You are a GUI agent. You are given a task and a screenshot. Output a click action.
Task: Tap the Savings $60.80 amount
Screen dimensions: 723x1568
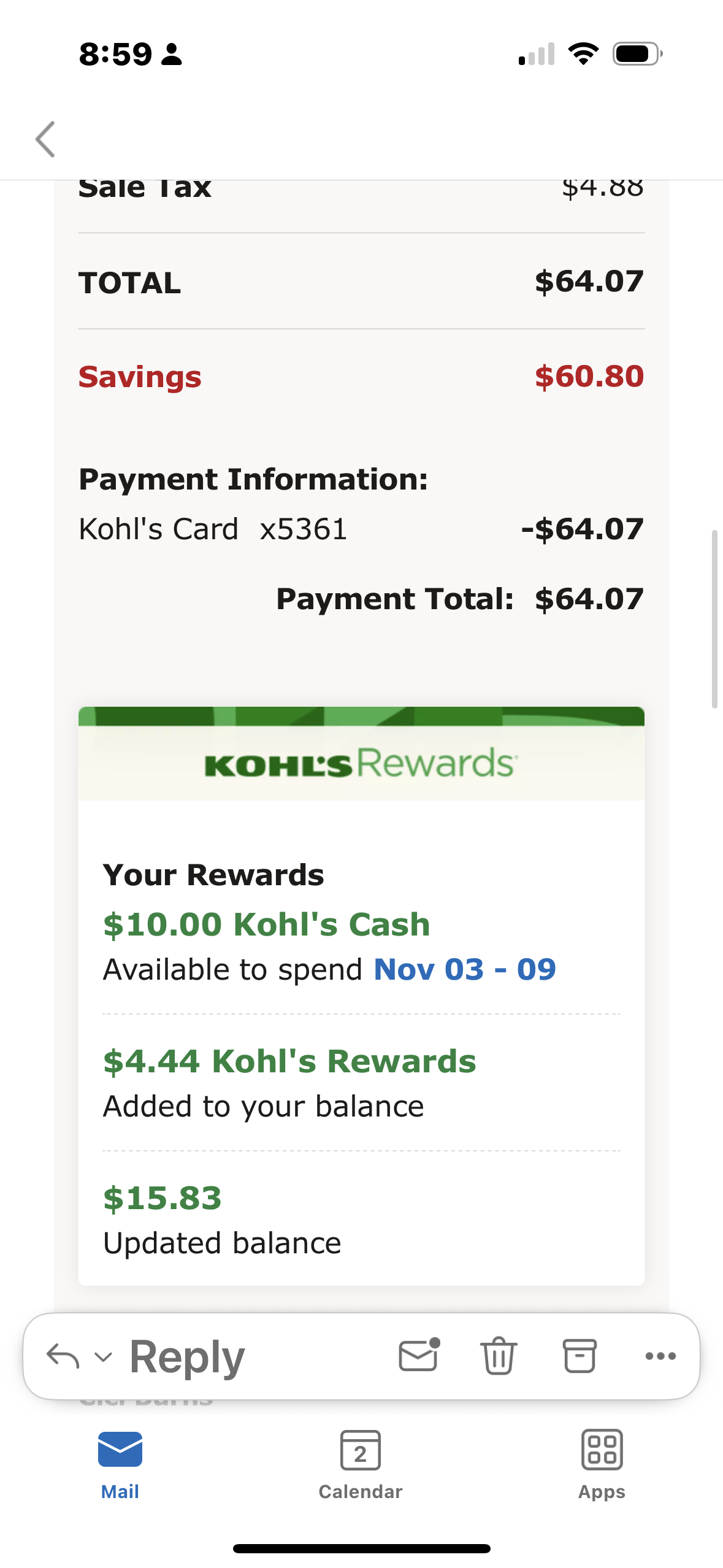(x=589, y=377)
